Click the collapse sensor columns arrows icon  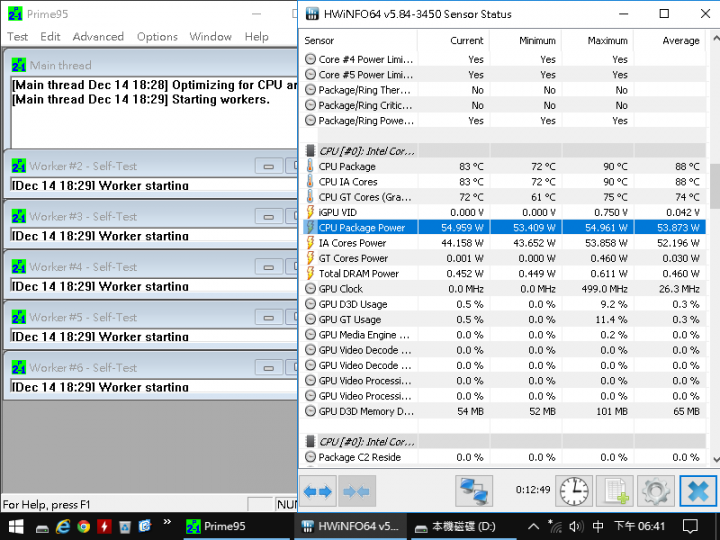click(x=357, y=491)
